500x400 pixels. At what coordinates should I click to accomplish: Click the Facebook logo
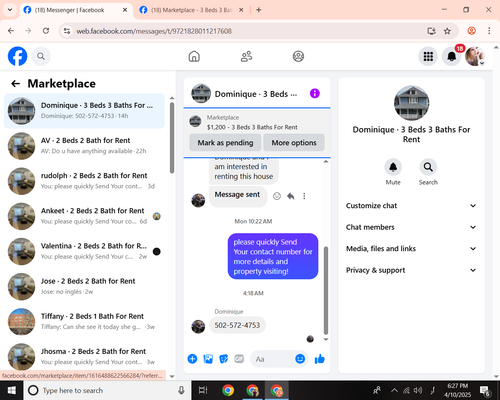(x=17, y=56)
